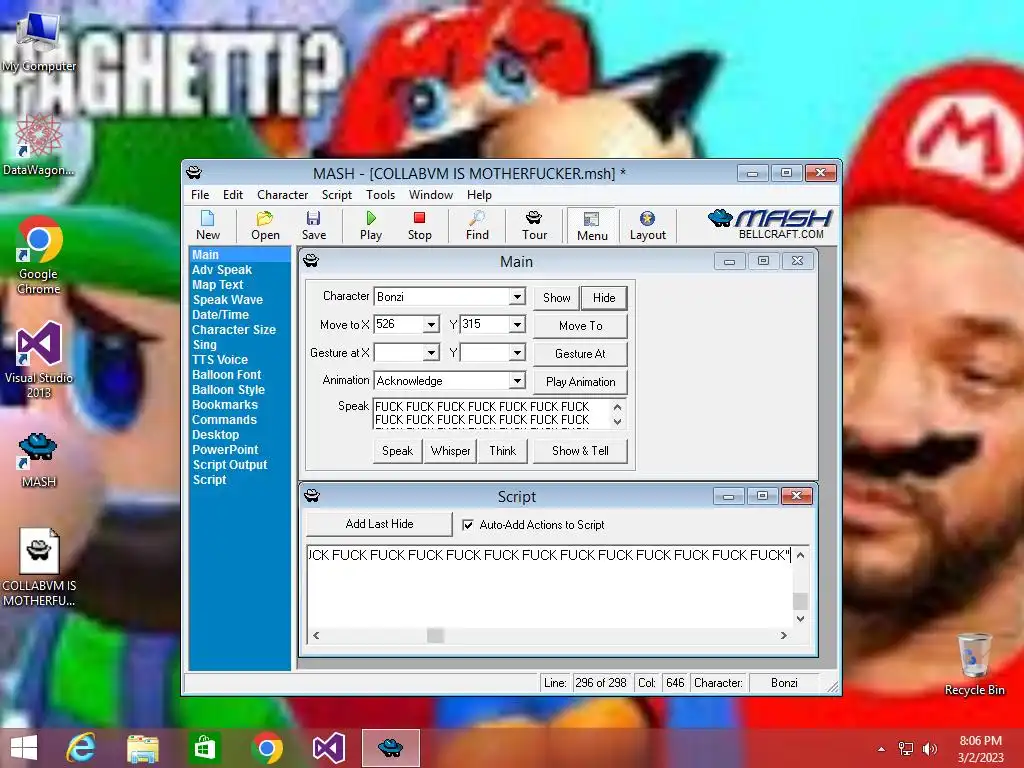1024x768 pixels.
Task: Select Adv Speak in the sidebar
Action: [x=221, y=270]
